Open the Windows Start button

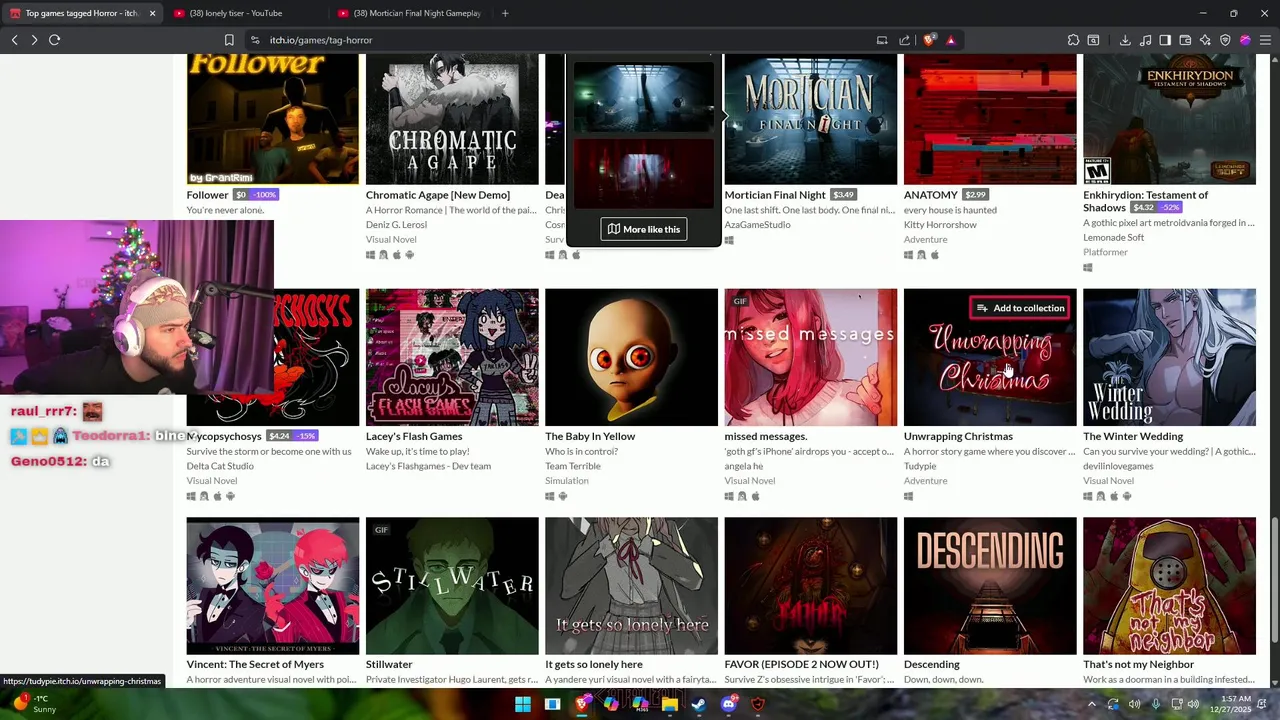point(522,704)
